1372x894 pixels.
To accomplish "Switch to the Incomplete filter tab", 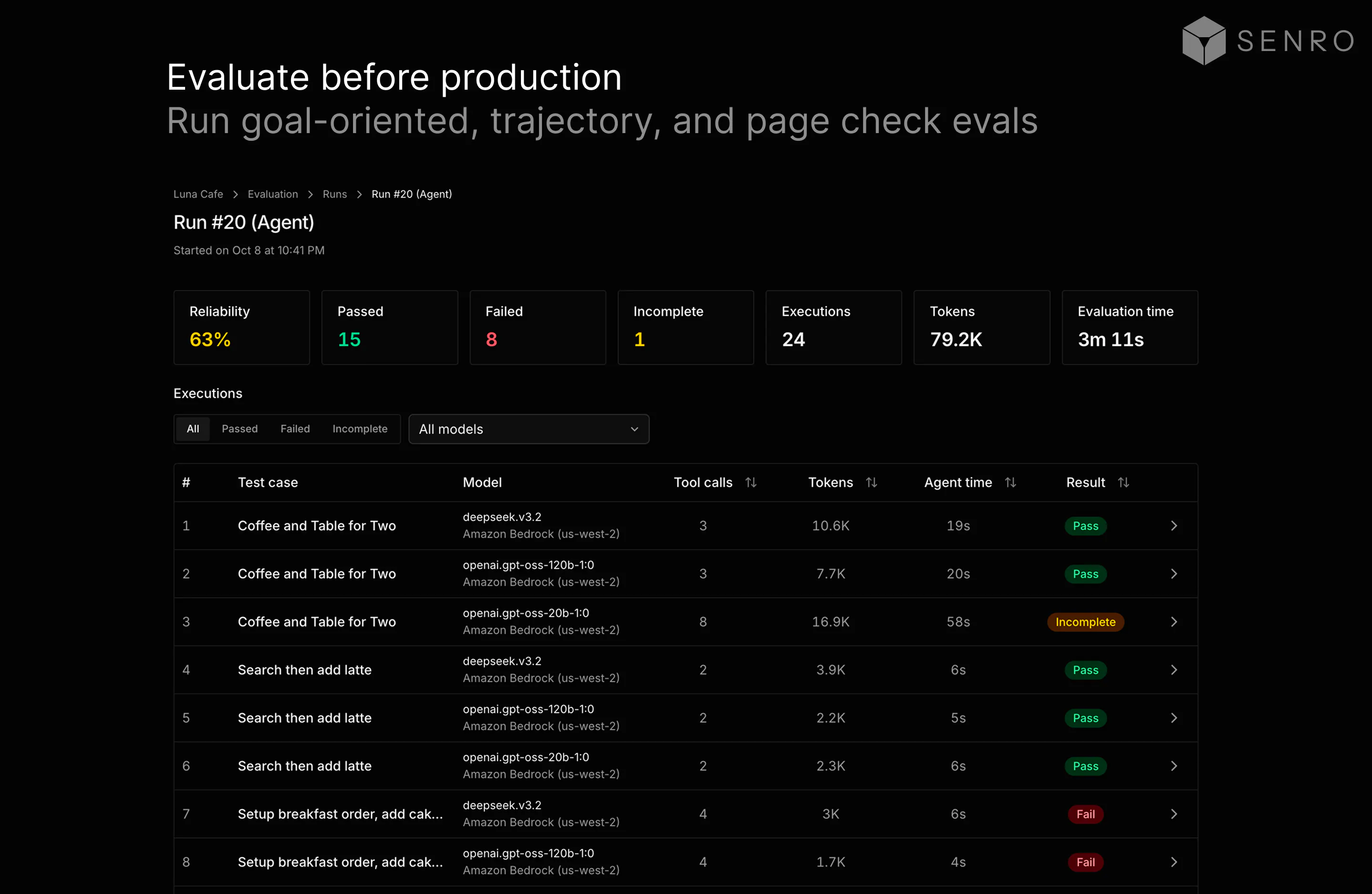I will tap(360, 429).
